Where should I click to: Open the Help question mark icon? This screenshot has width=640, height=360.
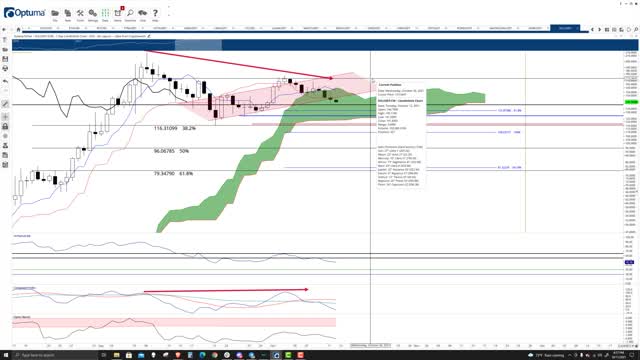click(x=155, y=13)
